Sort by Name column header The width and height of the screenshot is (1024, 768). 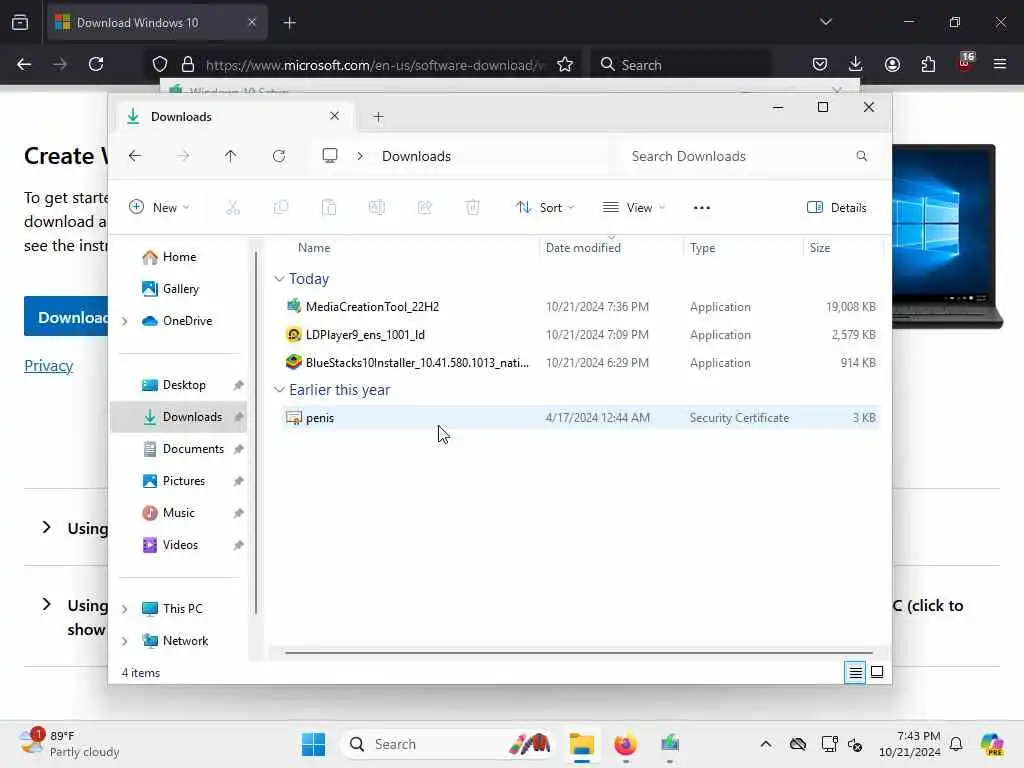314,248
